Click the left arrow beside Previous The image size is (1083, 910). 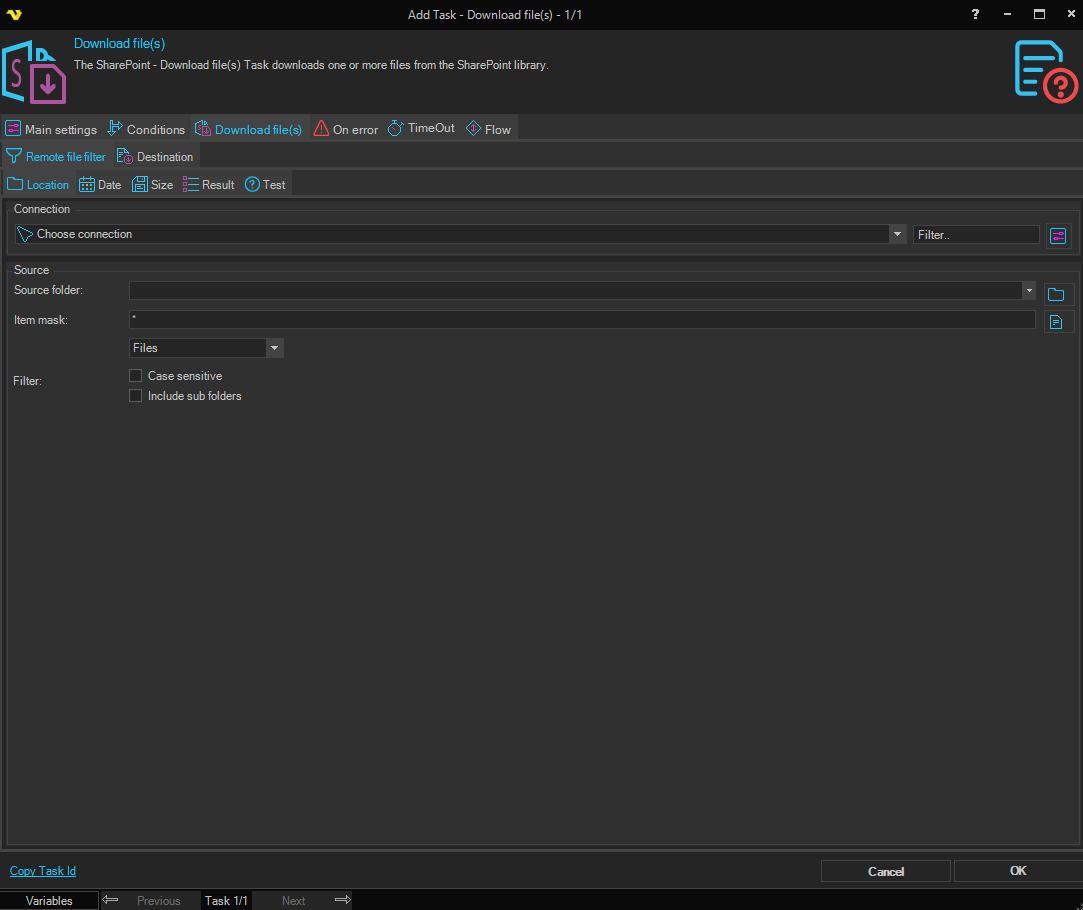(111, 900)
